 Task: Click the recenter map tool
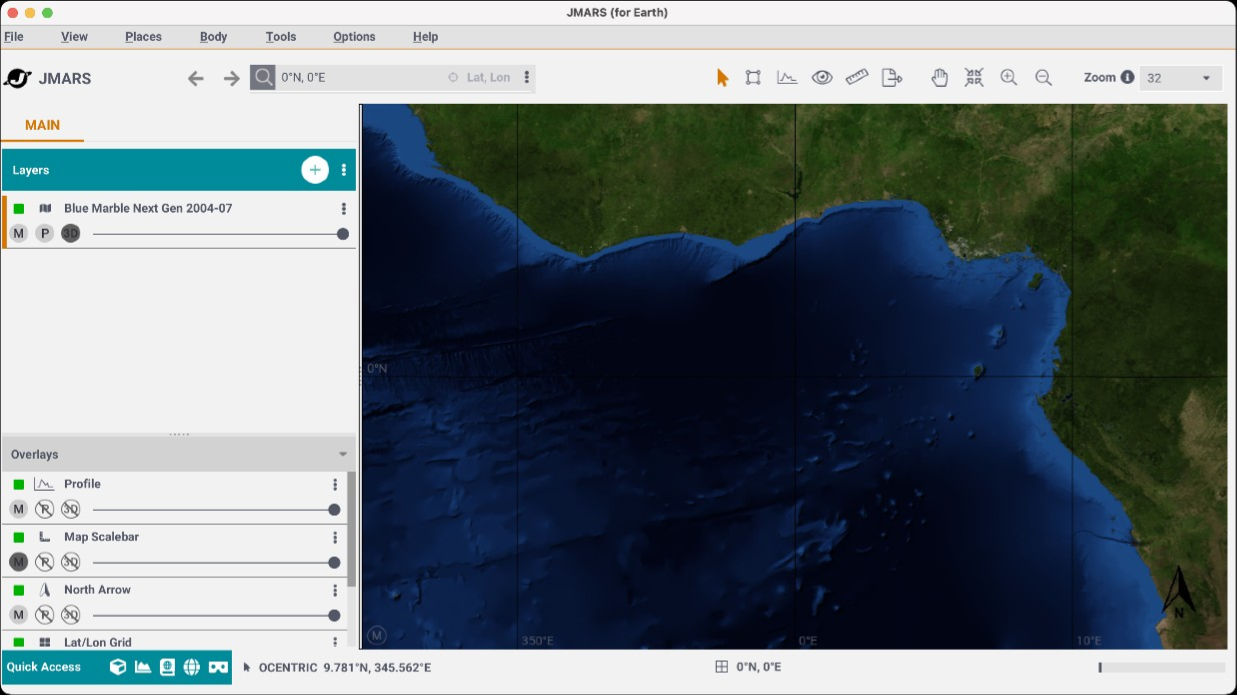coord(974,78)
